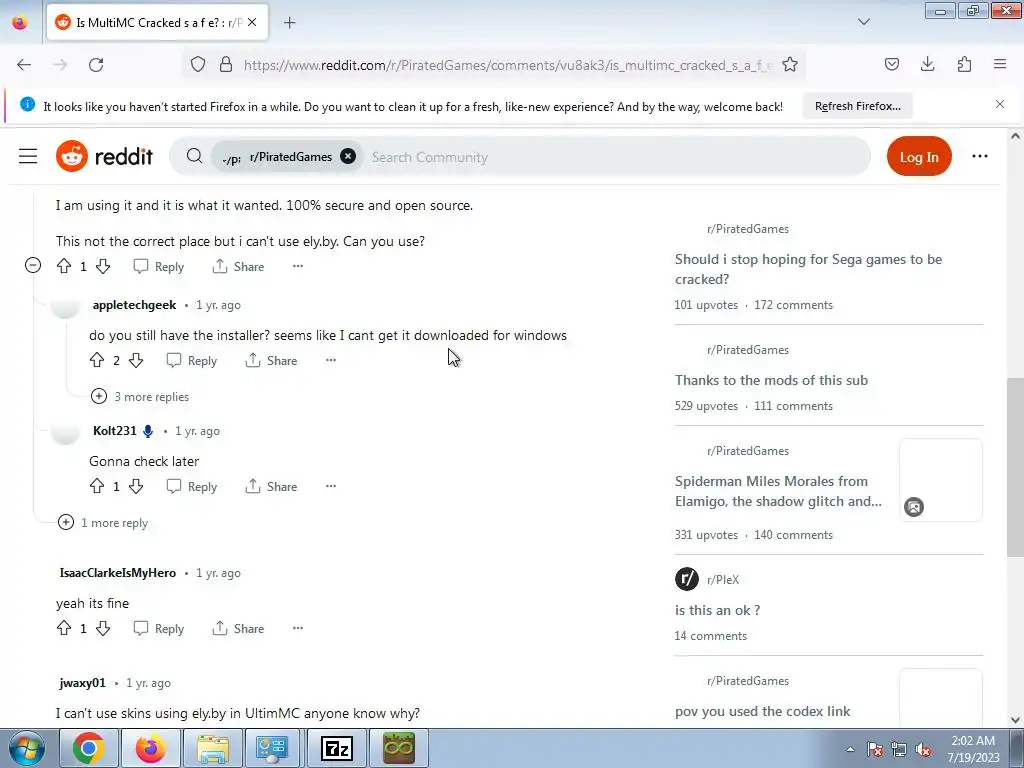Go to the Reddit home logo
Image resolution: width=1024 pixels, height=768 pixels.
pyautogui.click(x=104, y=156)
